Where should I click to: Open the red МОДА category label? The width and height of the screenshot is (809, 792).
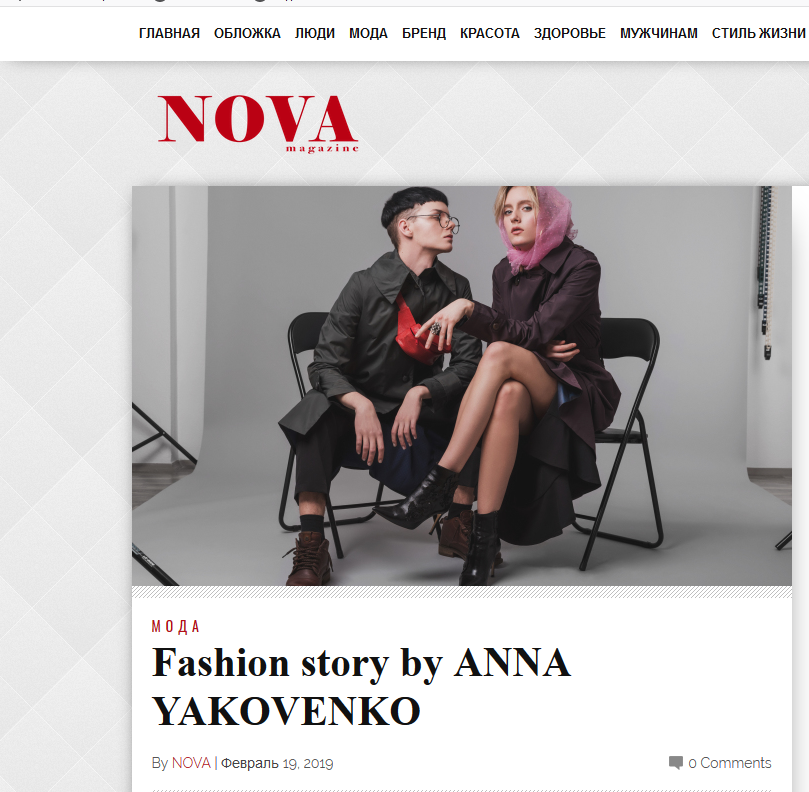[x=175, y=626]
